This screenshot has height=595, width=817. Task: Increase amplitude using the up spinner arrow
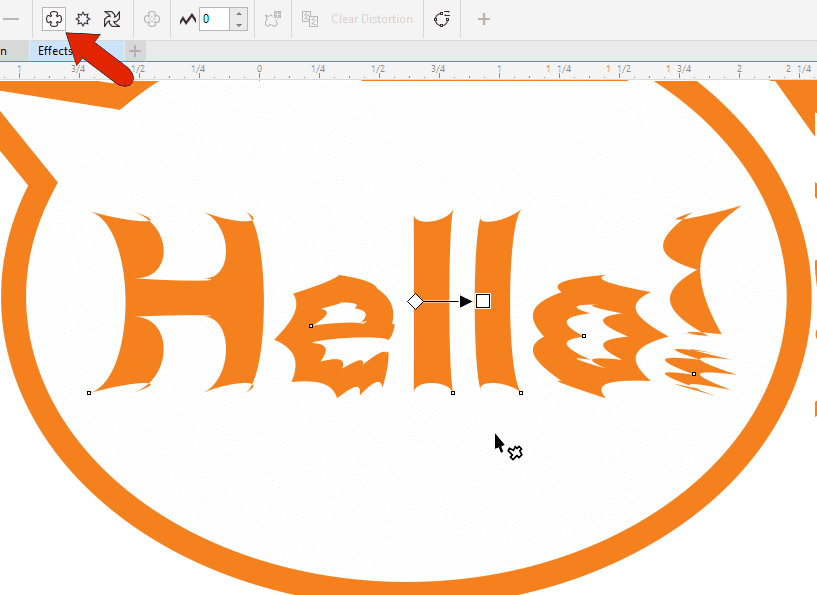tap(238, 12)
